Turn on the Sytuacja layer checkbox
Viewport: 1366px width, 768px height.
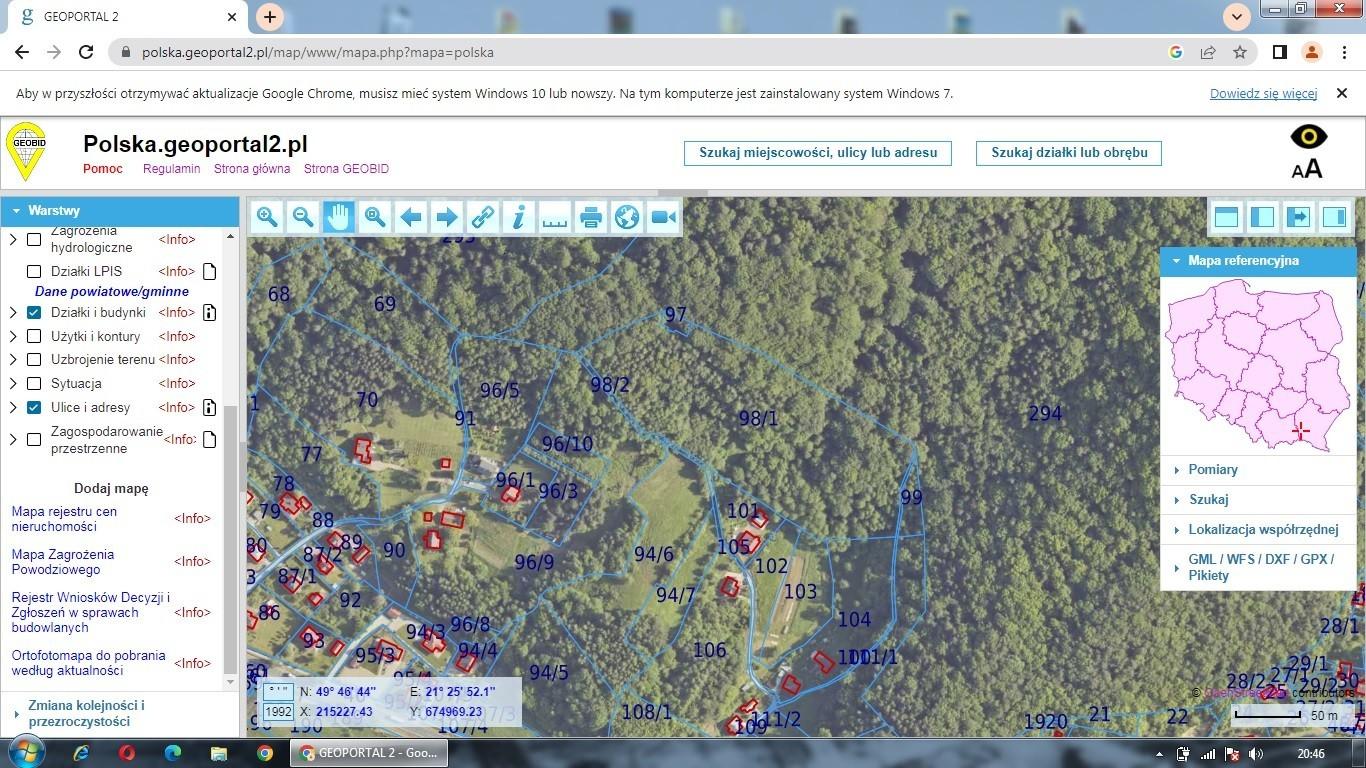click(x=34, y=383)
